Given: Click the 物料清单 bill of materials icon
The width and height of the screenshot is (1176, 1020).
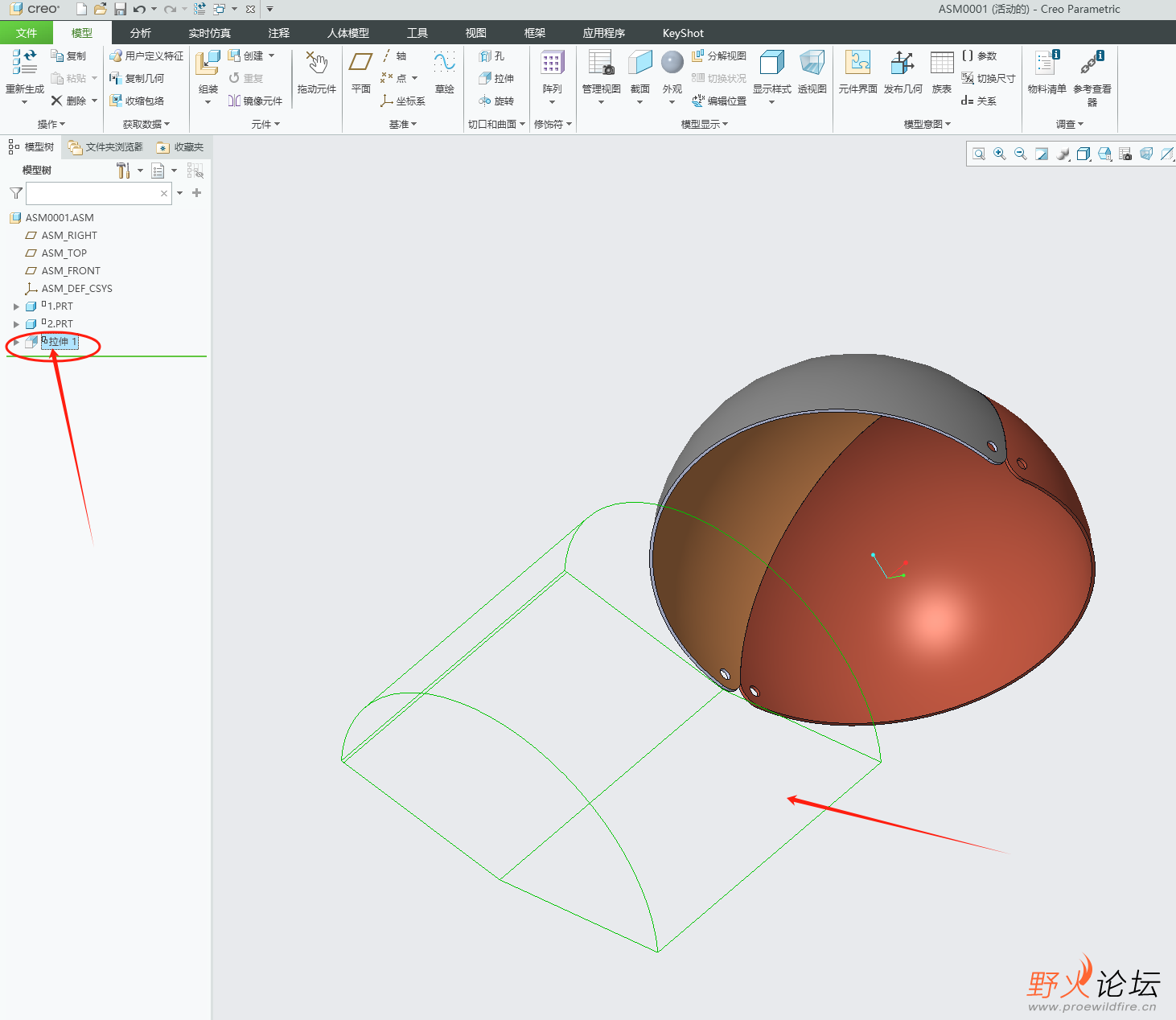Looking at the screenshot, I should pyautogui.click(x=1046, y=62).
